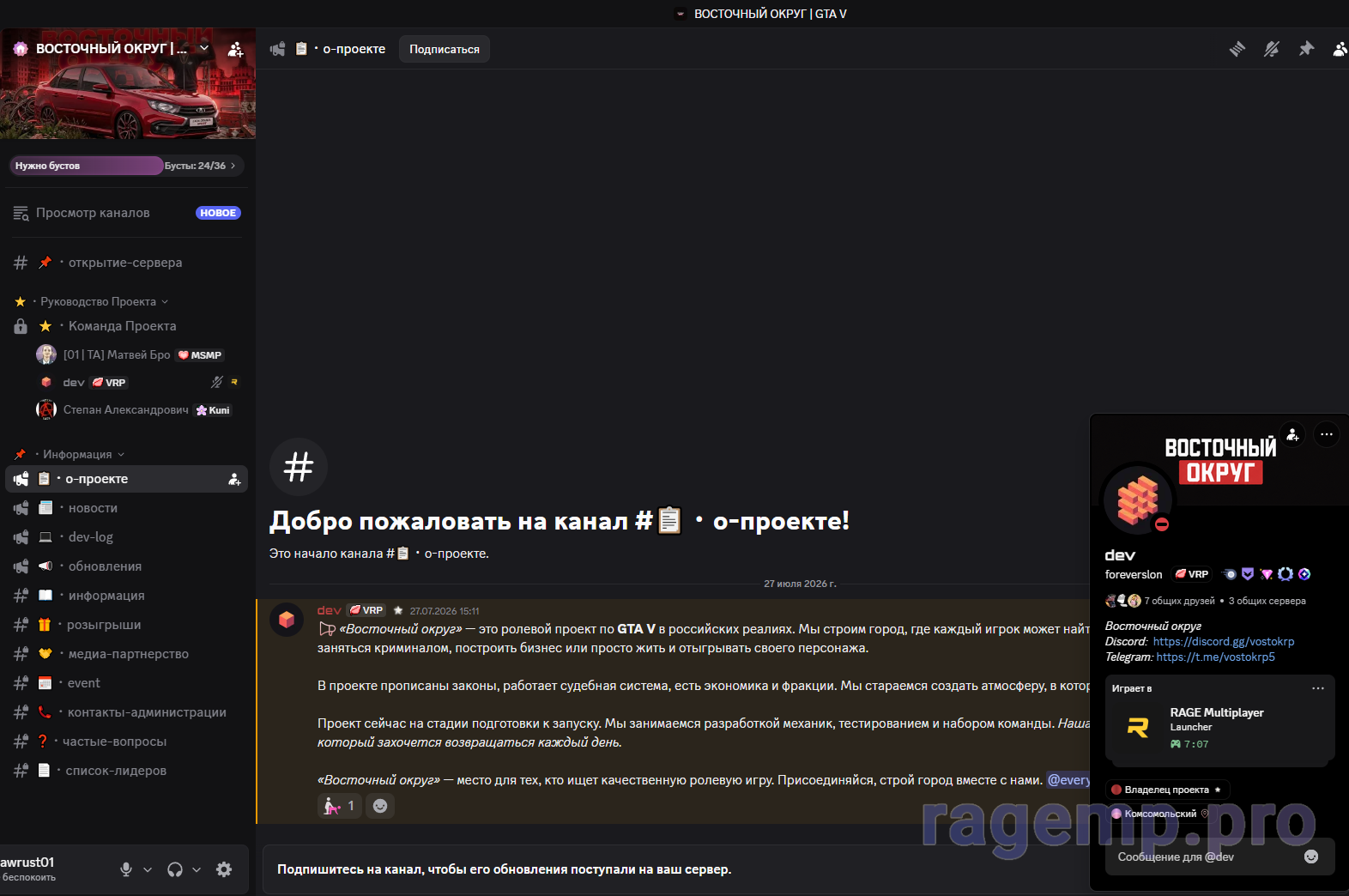Viewport: 1349px width, 896px height.
Task: Open the more options button in dev profile
Action: 1327,434
